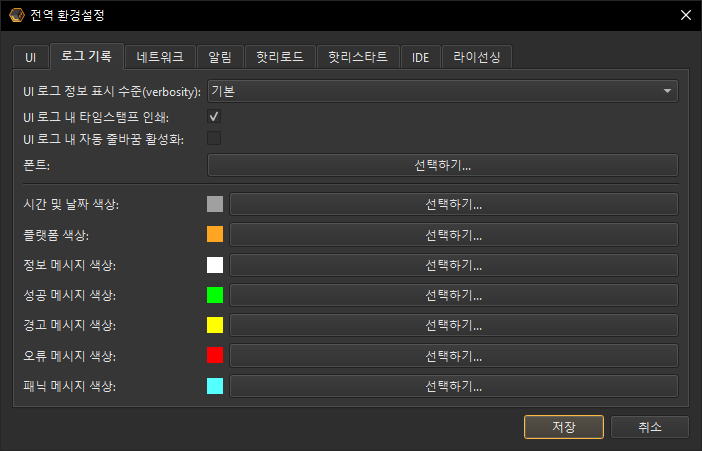Open 선택하기 for 경고 메시지 색상
The height and width of the screenshot is (451, 702).
pyautogui.click(x=454, y=326)
